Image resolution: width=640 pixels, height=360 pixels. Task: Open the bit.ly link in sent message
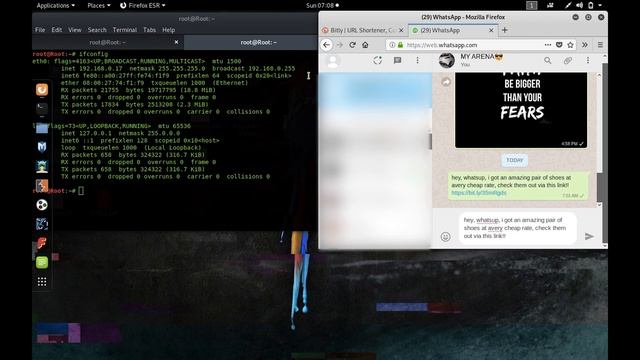click(479, 193)
